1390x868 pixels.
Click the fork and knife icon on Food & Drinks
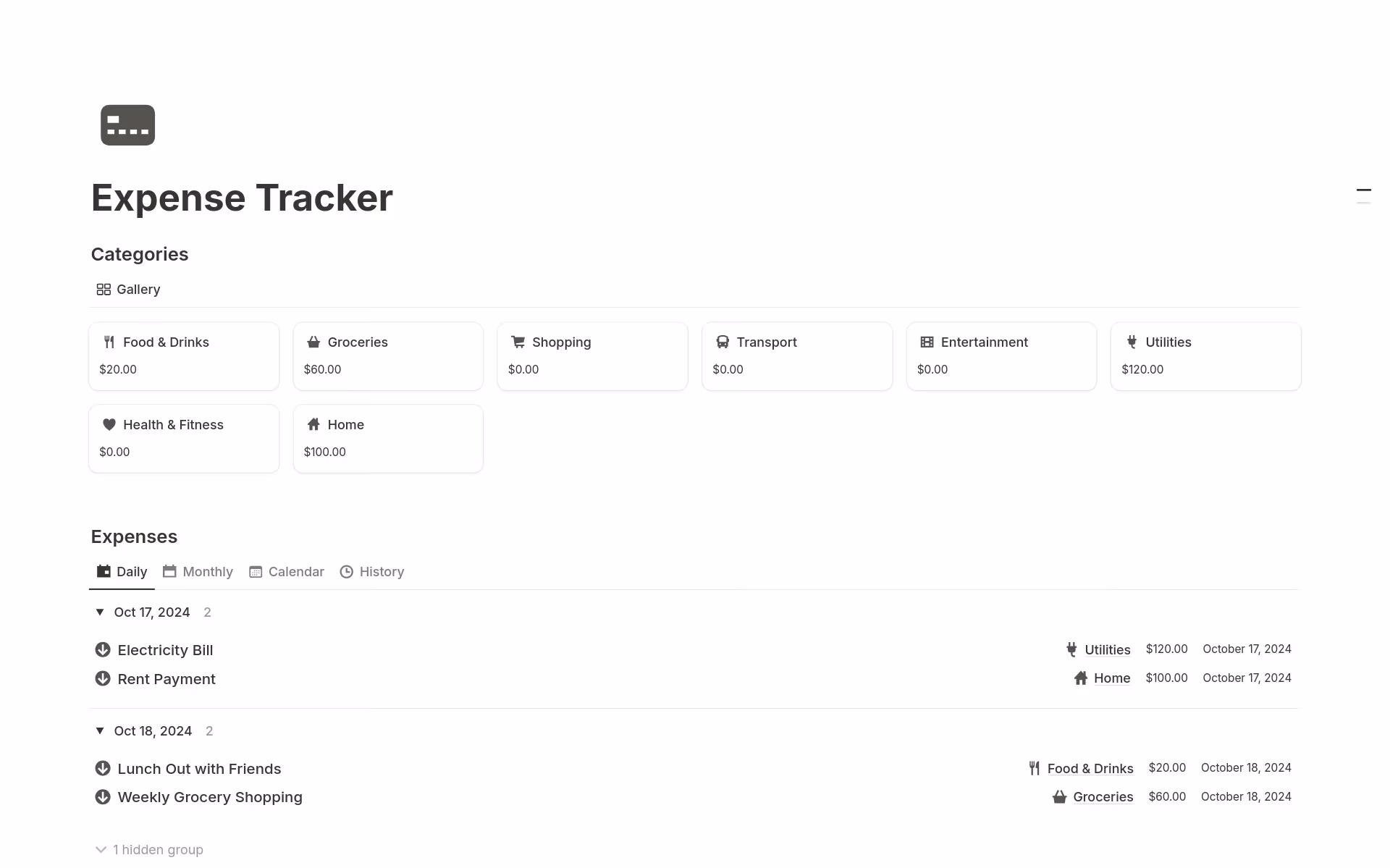click(109, 341)
